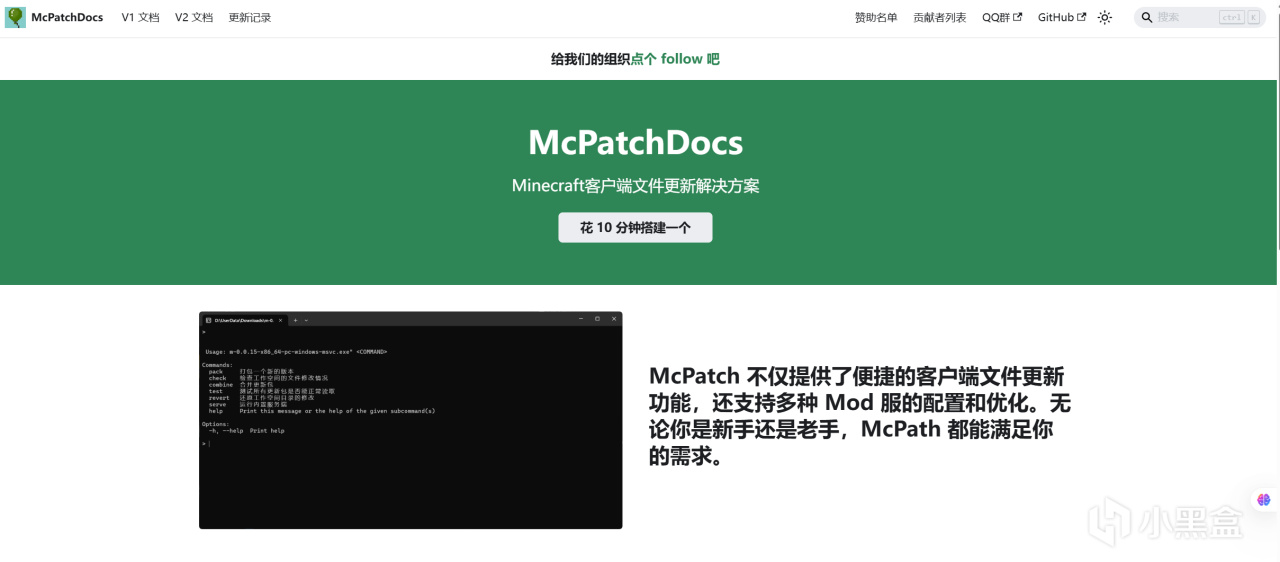Click the McPatch feature description paragraph

(x=860, y=416)
